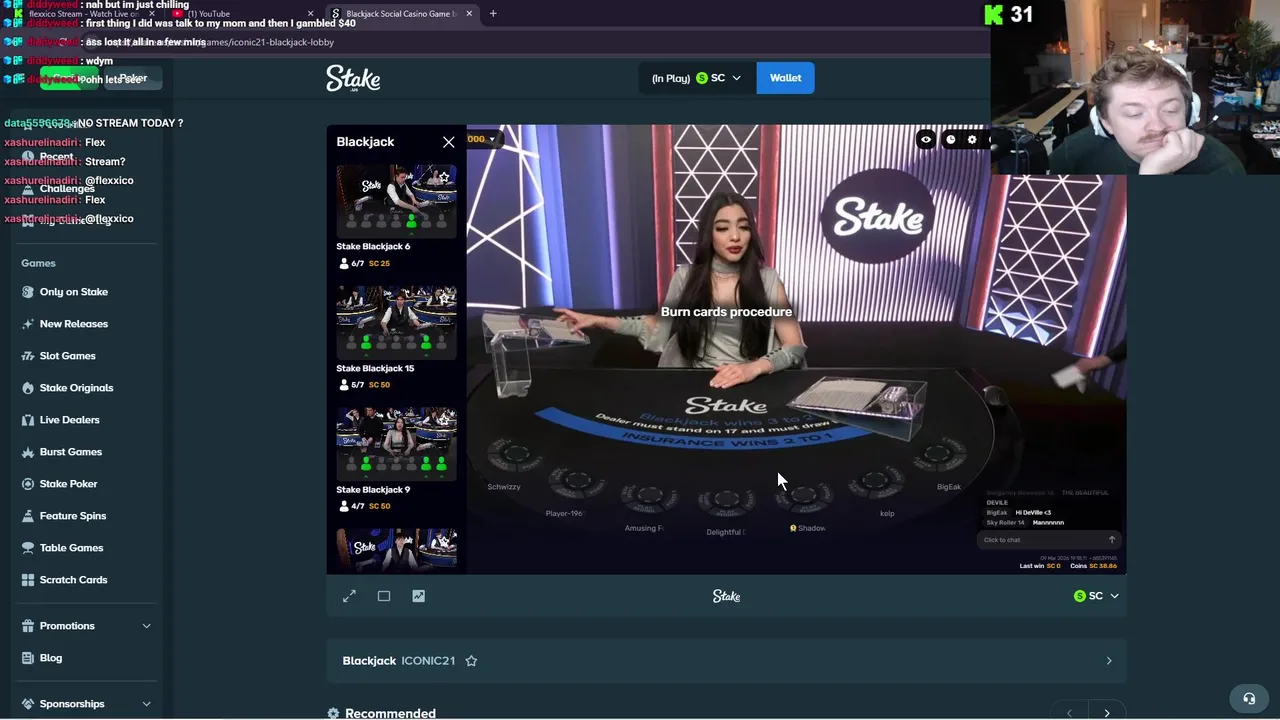Open live support headset icon
This screenshot has width=1280, height=720.
1249,699
